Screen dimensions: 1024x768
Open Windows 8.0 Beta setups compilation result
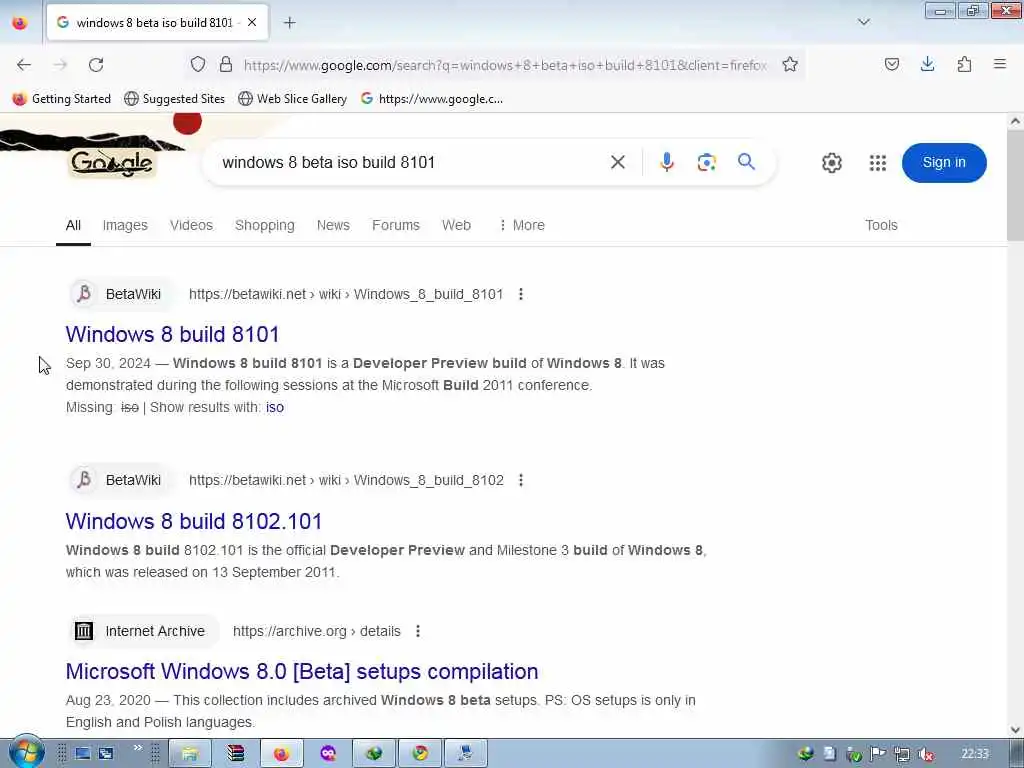click(302, 671)
